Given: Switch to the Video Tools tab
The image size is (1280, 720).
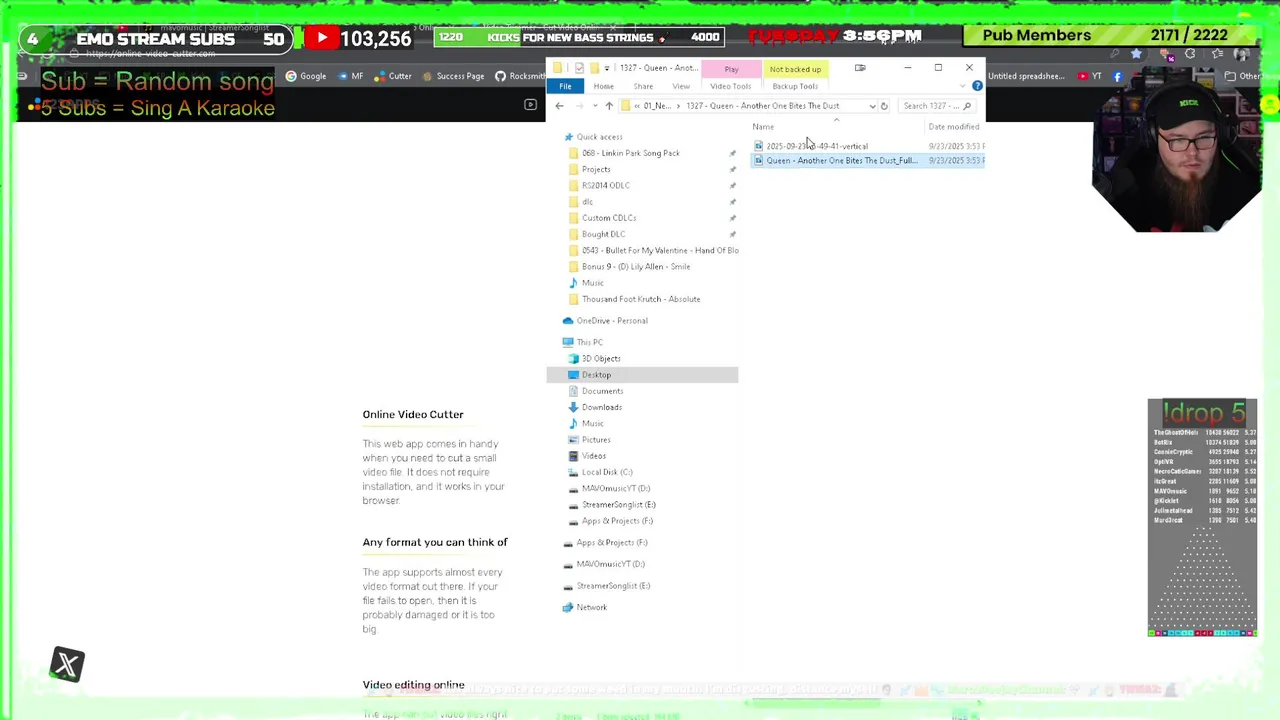Looking at the screenshot, I should click(x=730, y=86).
